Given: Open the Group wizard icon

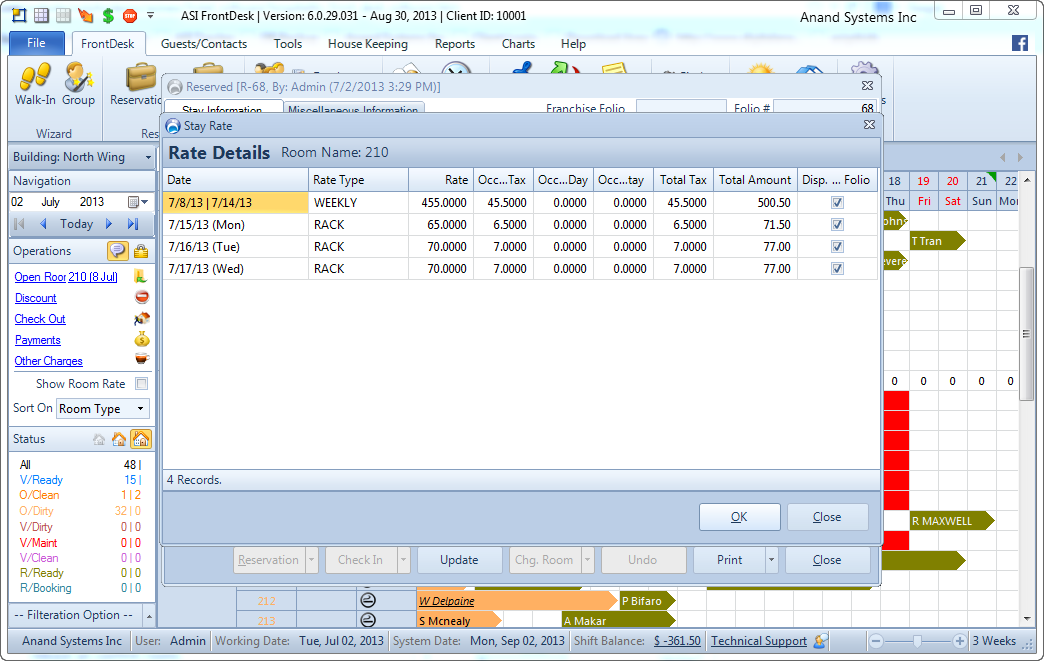Looking at the screenshot, I should coord(78,77).
